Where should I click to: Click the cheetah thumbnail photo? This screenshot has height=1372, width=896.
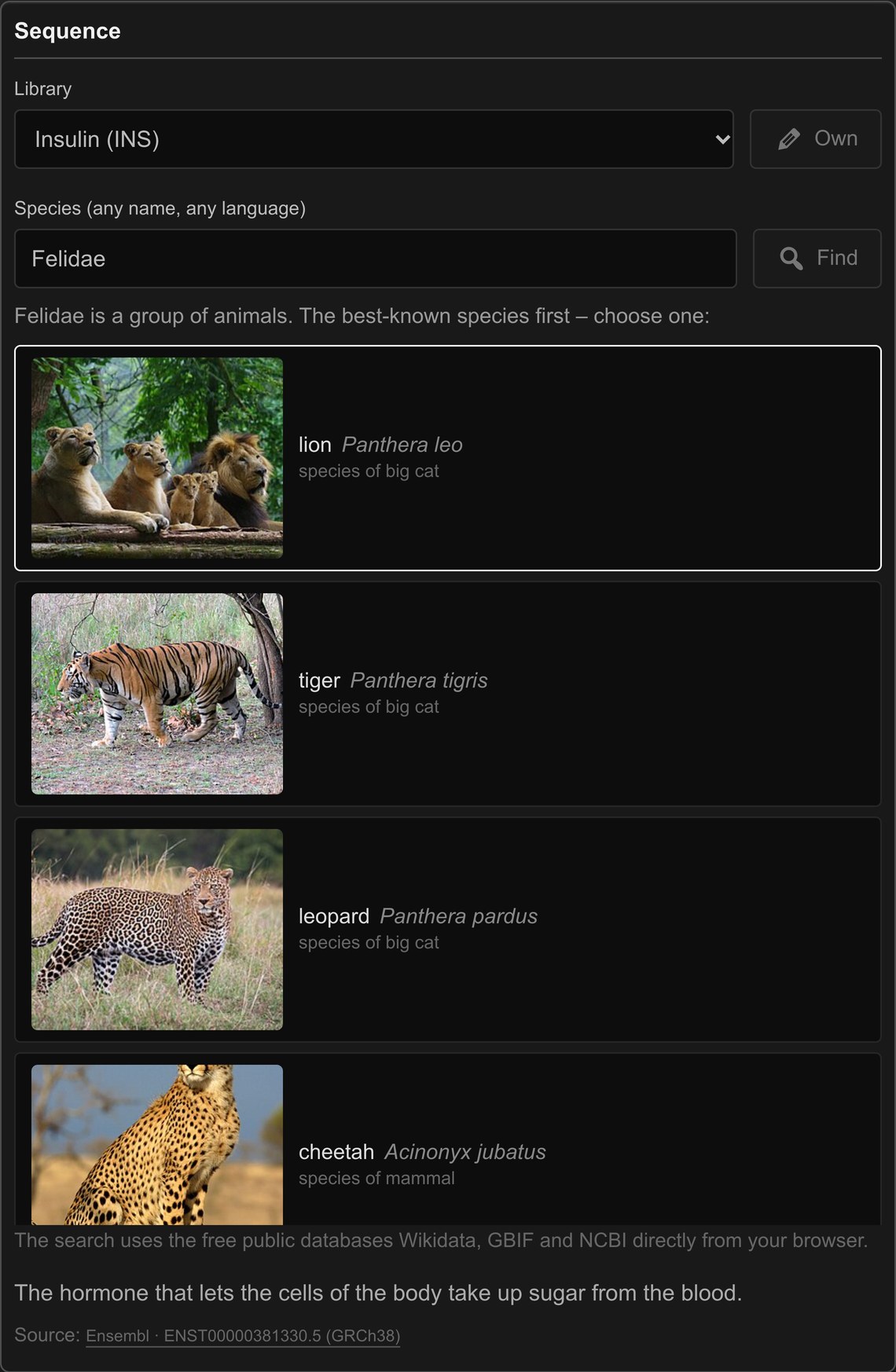[x=157, y=1145]
